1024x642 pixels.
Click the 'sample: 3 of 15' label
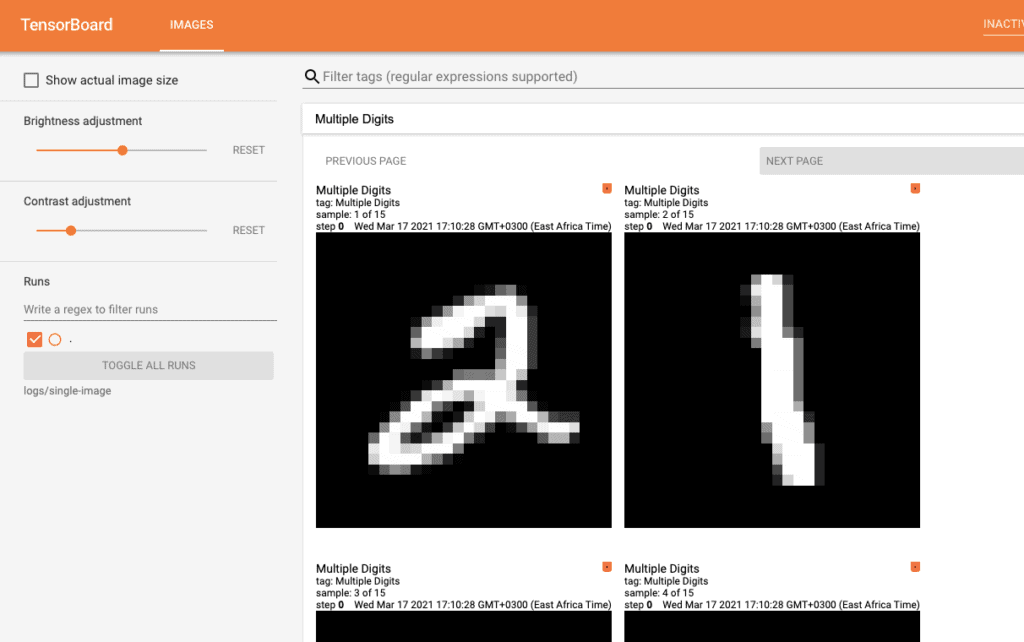351,593
